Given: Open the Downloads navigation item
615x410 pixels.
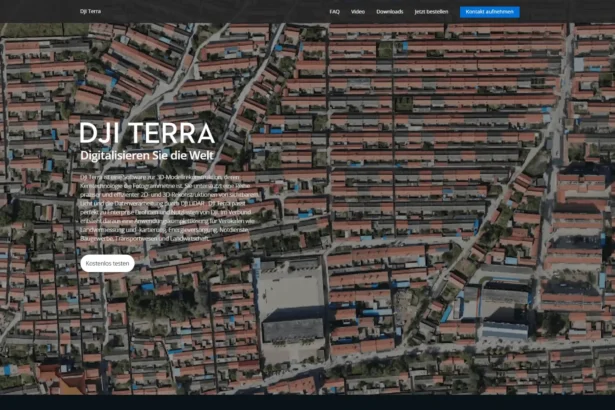Looking at the screenshot, I should (389, 12).
